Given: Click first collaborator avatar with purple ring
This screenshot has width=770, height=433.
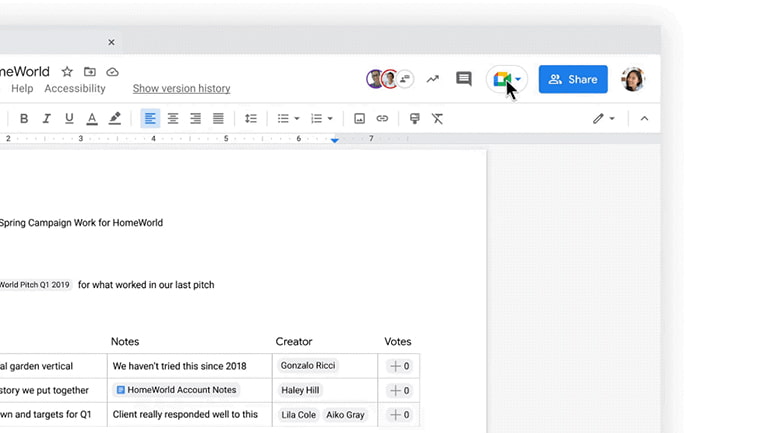Looking at the screenshot, I should click(x=374, y=79).
